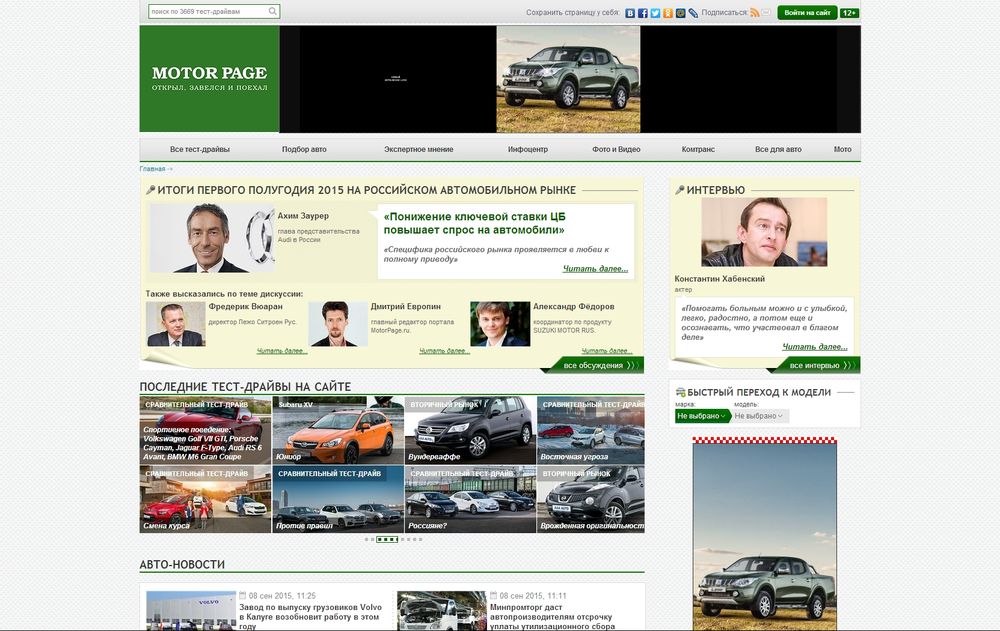Share page via Moy Mir icon
Viewport: 1000px width, 631px height.
pyautogui.click(x=680, y=13)
